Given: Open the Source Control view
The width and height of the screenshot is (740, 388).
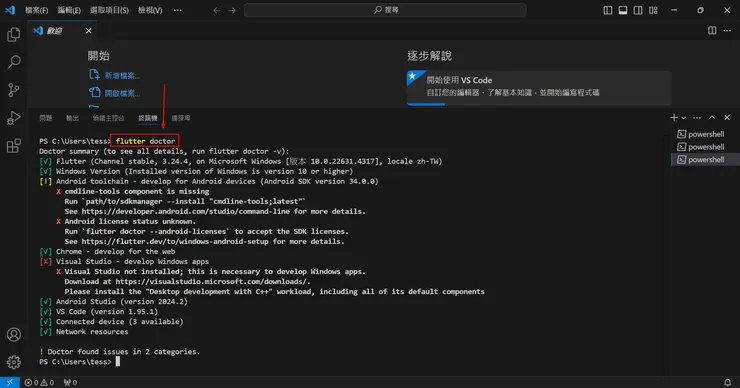Looking at the screenshot, I should [x=14, y=90].
